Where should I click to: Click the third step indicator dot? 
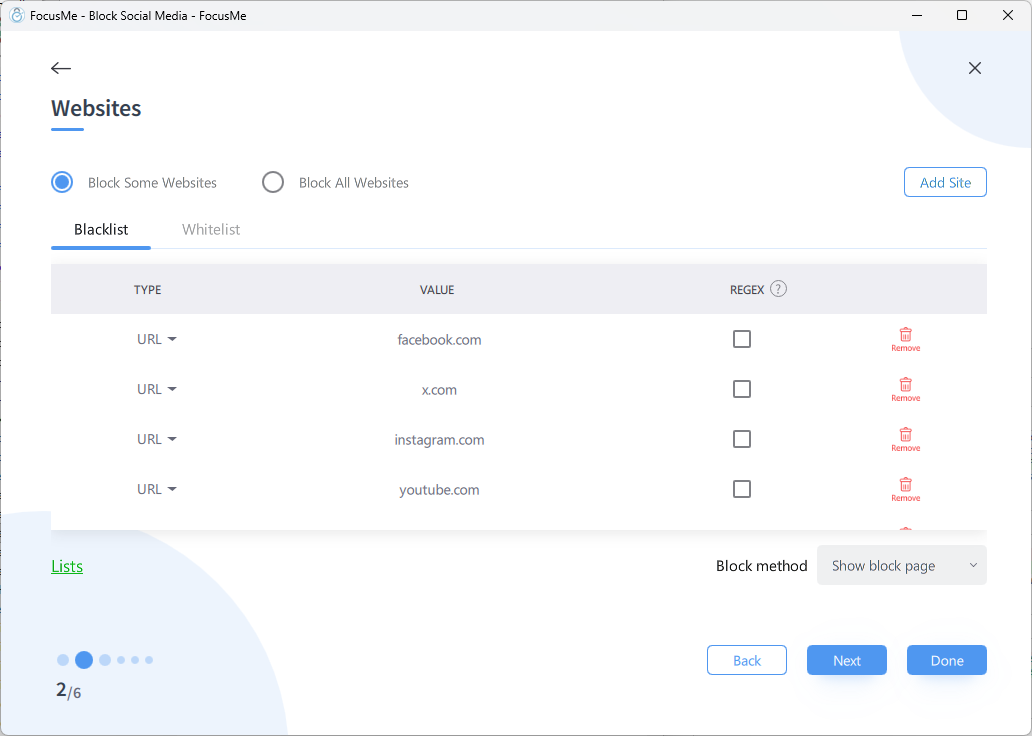click(105, 660)
